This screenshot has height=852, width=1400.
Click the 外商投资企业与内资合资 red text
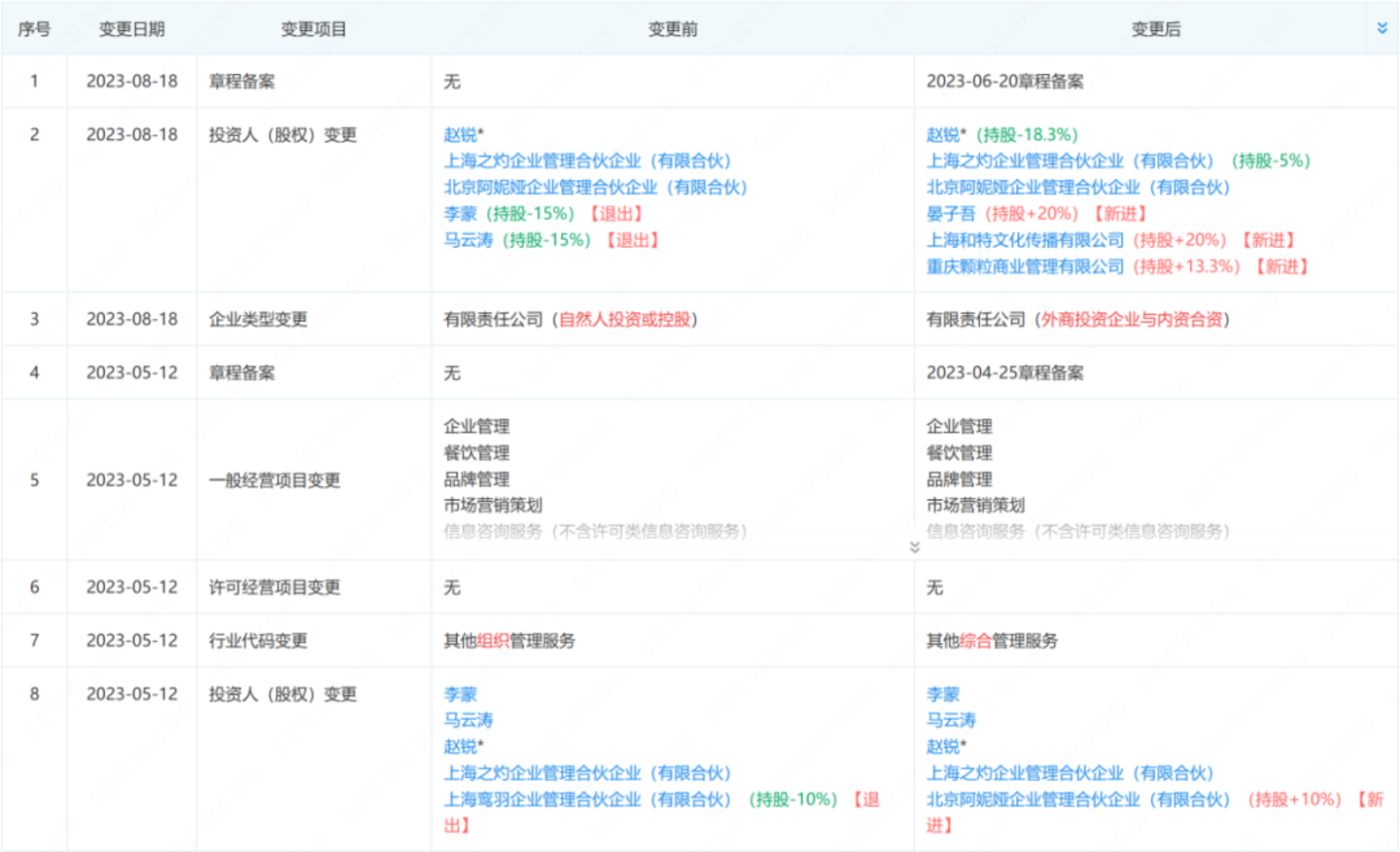coord(1132,320)
